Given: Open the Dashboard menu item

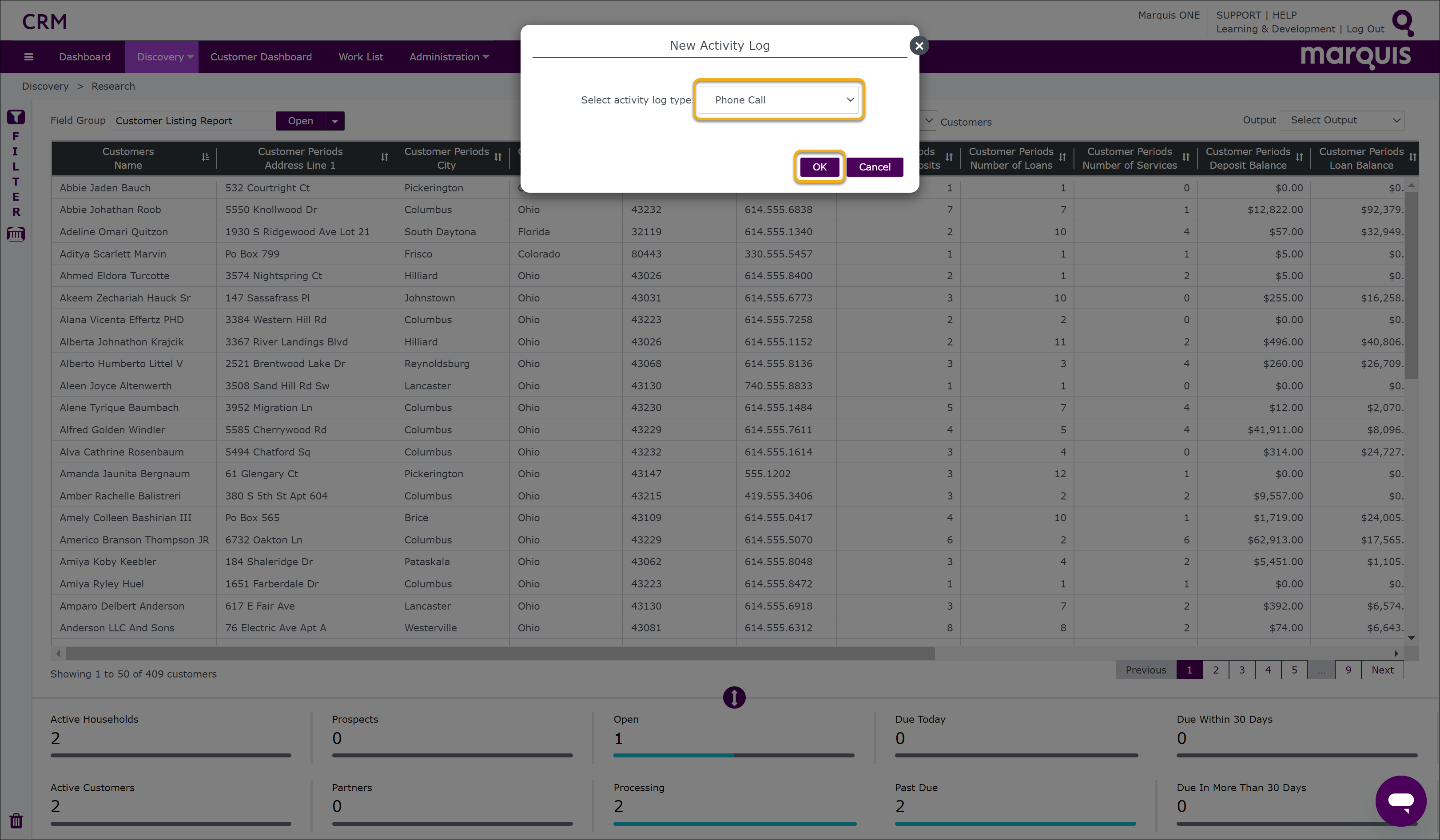Looking at the screenshot, I should pos(84,56).
